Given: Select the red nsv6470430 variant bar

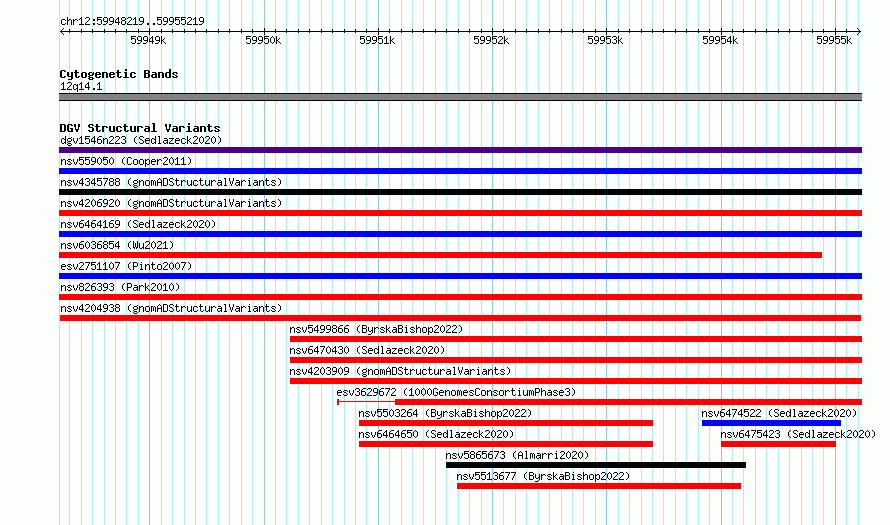Looking at the screenshot, I should coord(576,360).
